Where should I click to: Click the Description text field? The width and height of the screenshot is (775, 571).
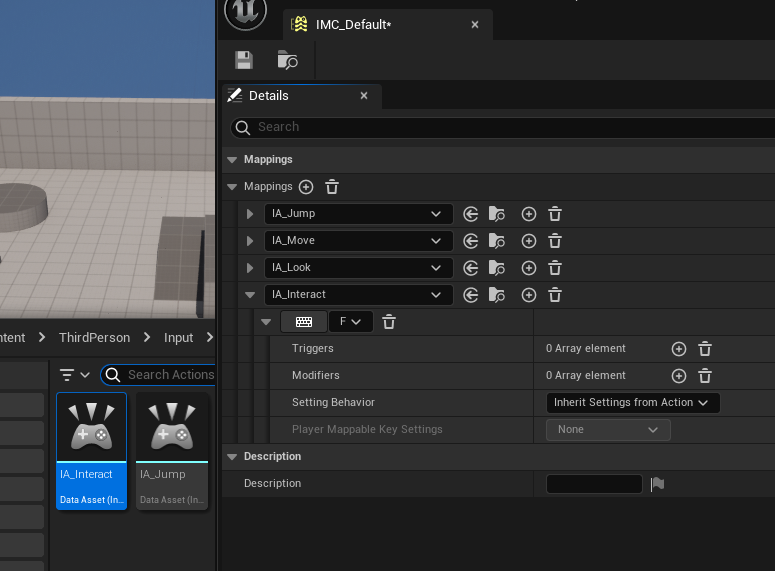click(594, 484)
